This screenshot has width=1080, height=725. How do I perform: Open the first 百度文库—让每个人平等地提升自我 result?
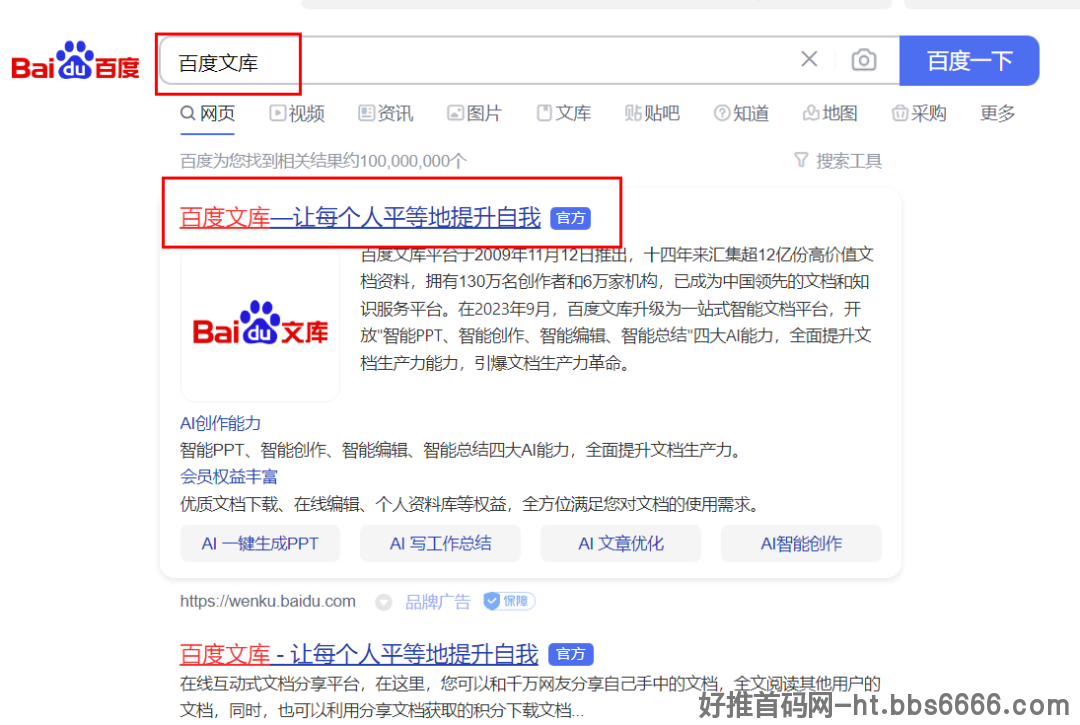point(360,218)
